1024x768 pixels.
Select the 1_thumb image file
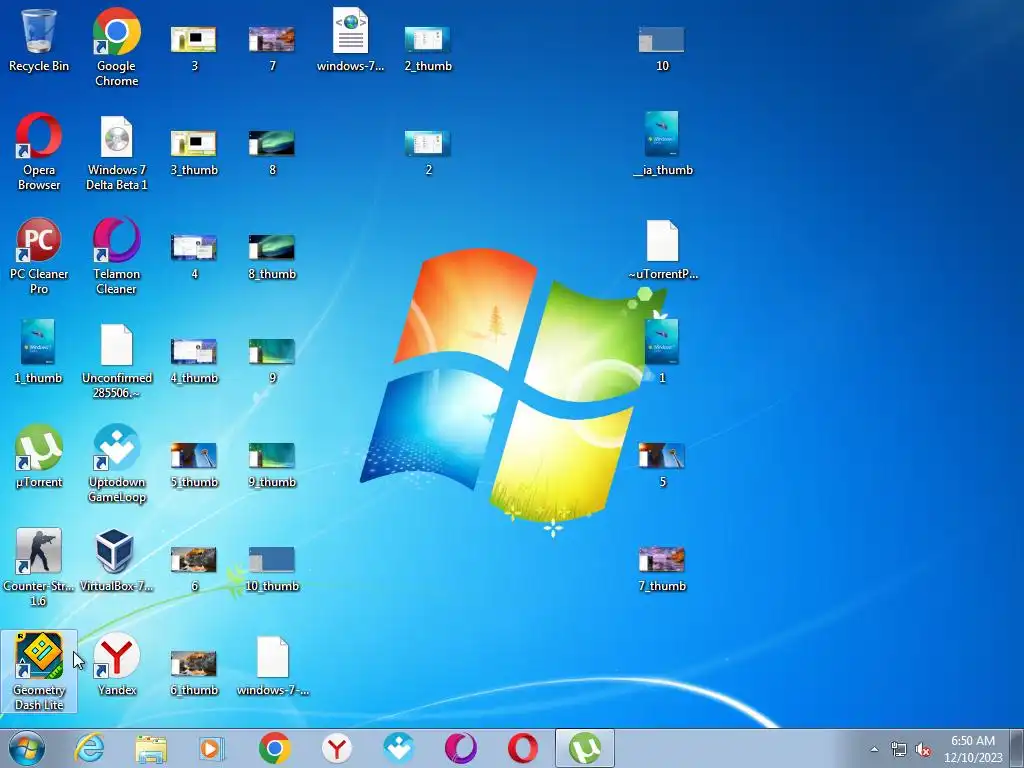coord(39,351)
